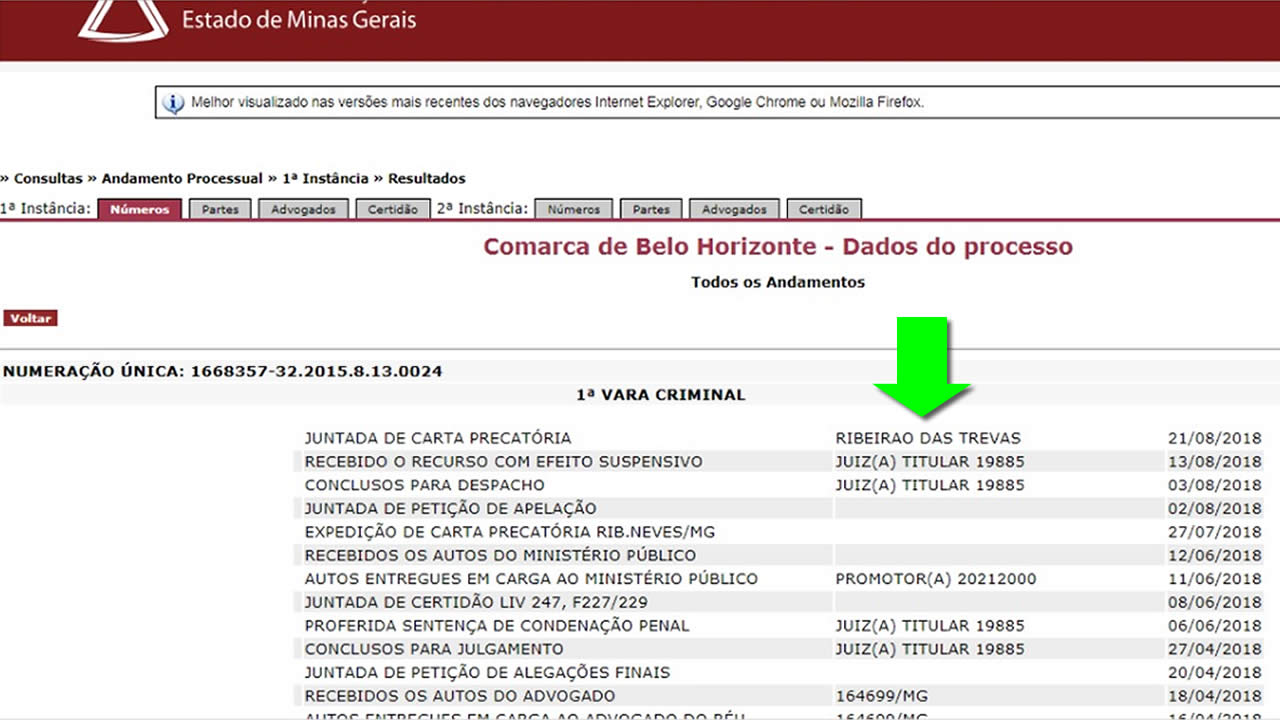Click the Numeração Única process number
This screenshot has height=720, width=1280.
(316, 371)
